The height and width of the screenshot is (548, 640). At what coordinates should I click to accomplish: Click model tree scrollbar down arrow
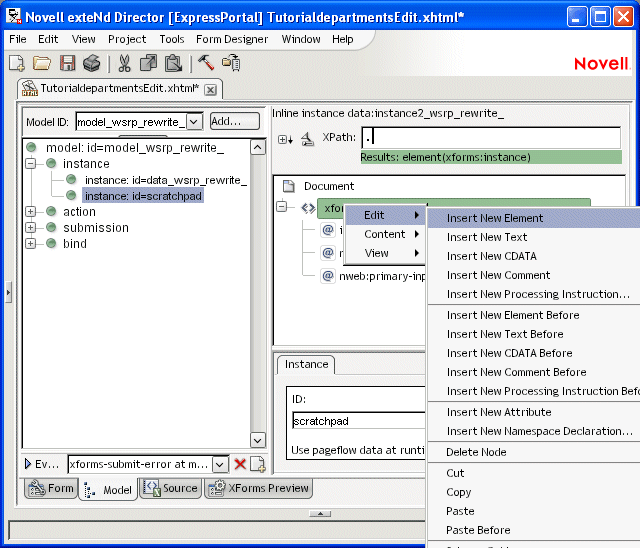point(258,440)
